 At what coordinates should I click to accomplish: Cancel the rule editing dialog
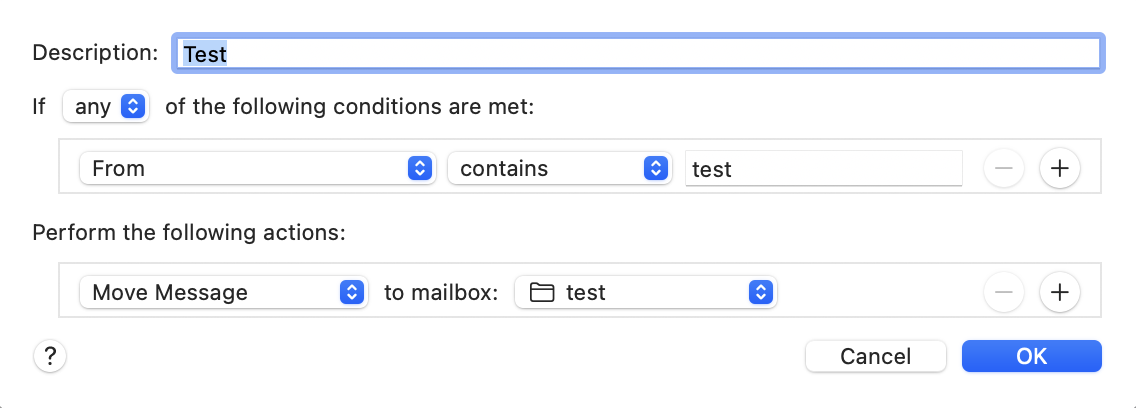[875, 356]
